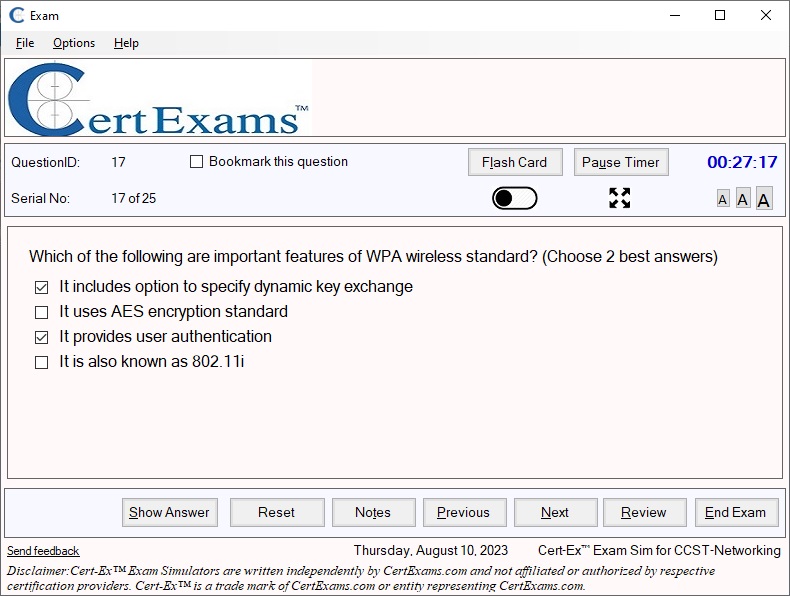
Task: Select the largest font size A icon
Action: click(x=764, y=199)
